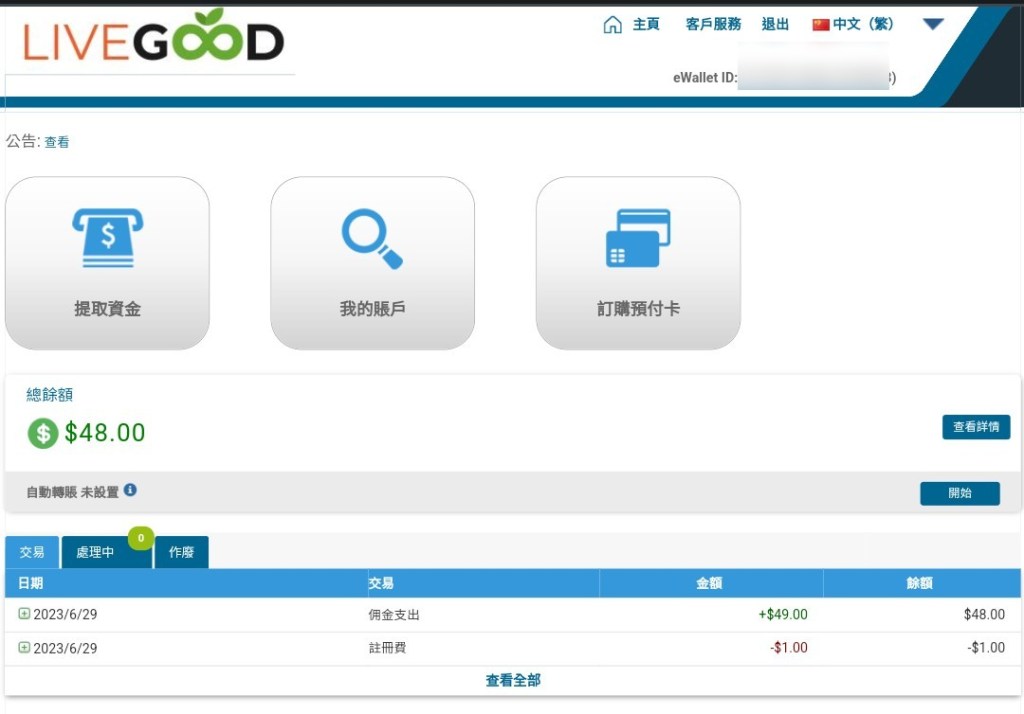Click the green dollar balance icon
This screenshot has width=1024, height=714.
pyautogui.click(x=43, y=433)
